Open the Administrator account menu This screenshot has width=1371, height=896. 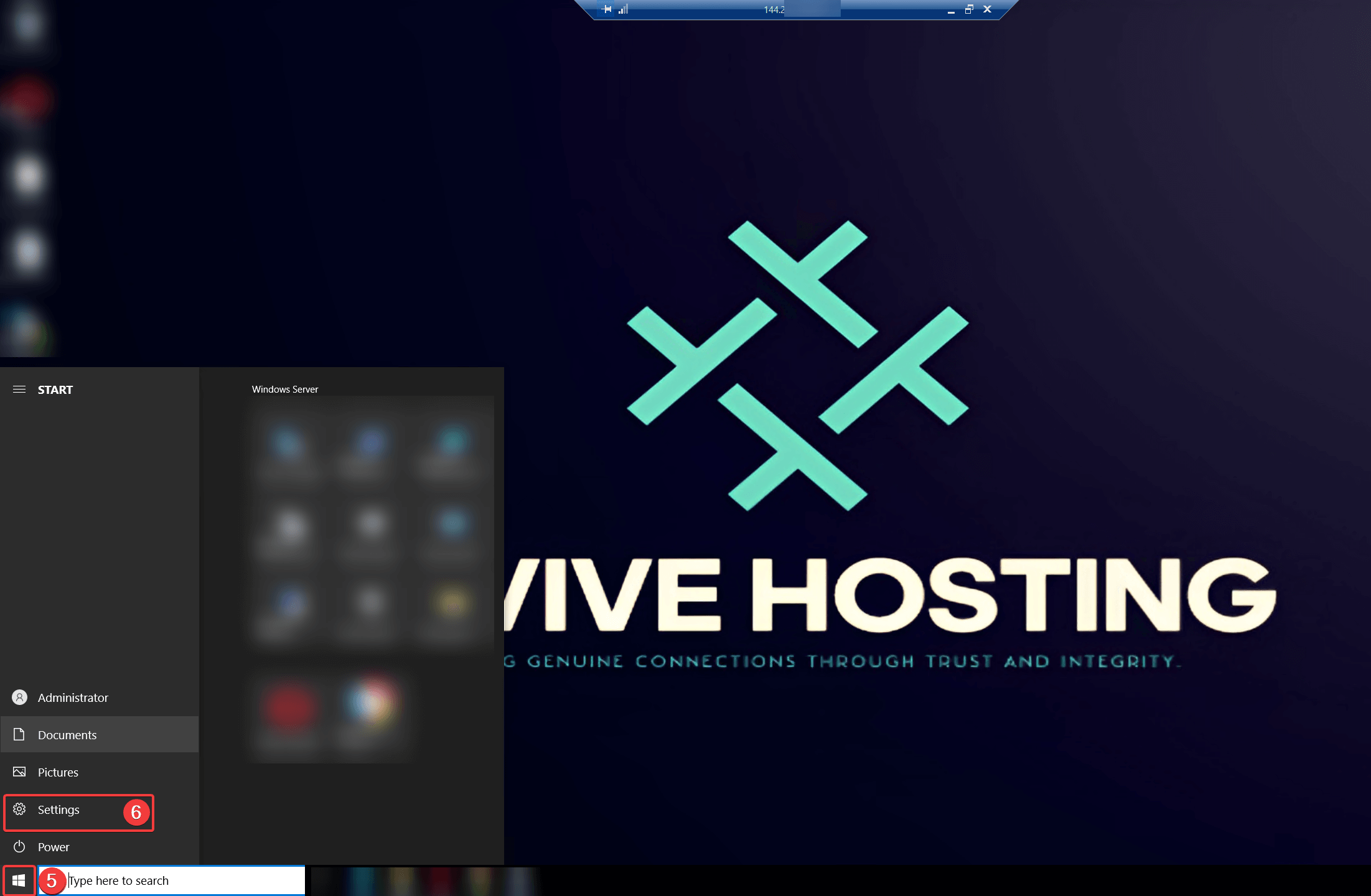click(100, 698)
